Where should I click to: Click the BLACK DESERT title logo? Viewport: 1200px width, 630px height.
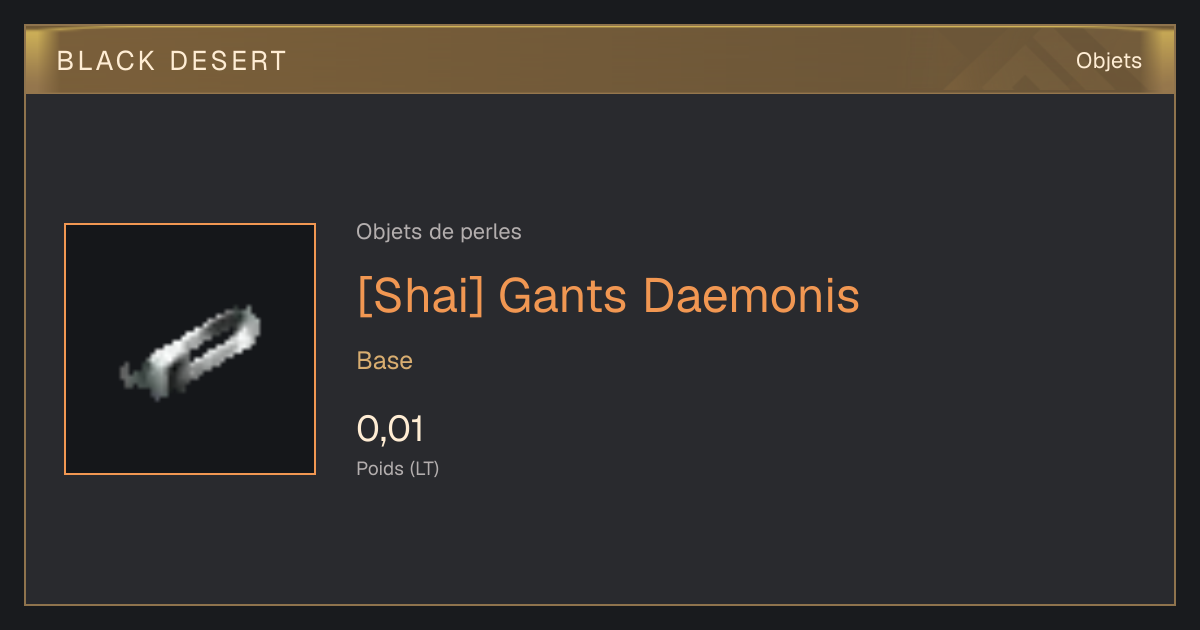tap(172, 61)
